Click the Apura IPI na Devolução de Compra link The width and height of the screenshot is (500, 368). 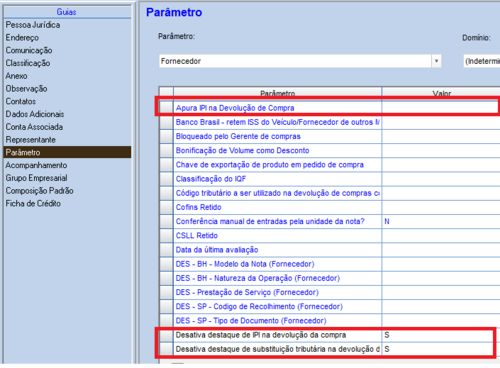[235, 108]
